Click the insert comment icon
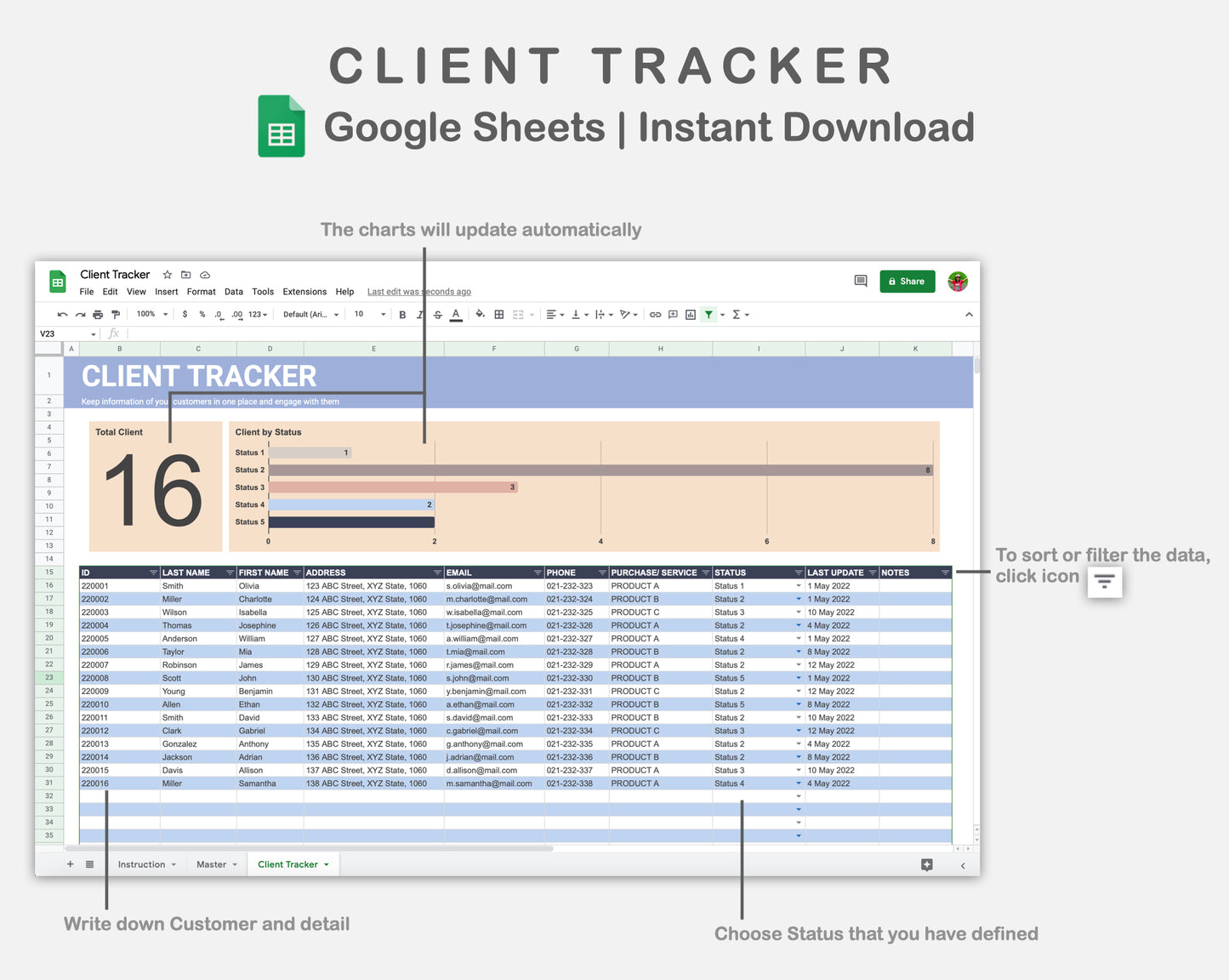Image resolution: width=1229 pixels, height=980 pixels. pos(673,314)
